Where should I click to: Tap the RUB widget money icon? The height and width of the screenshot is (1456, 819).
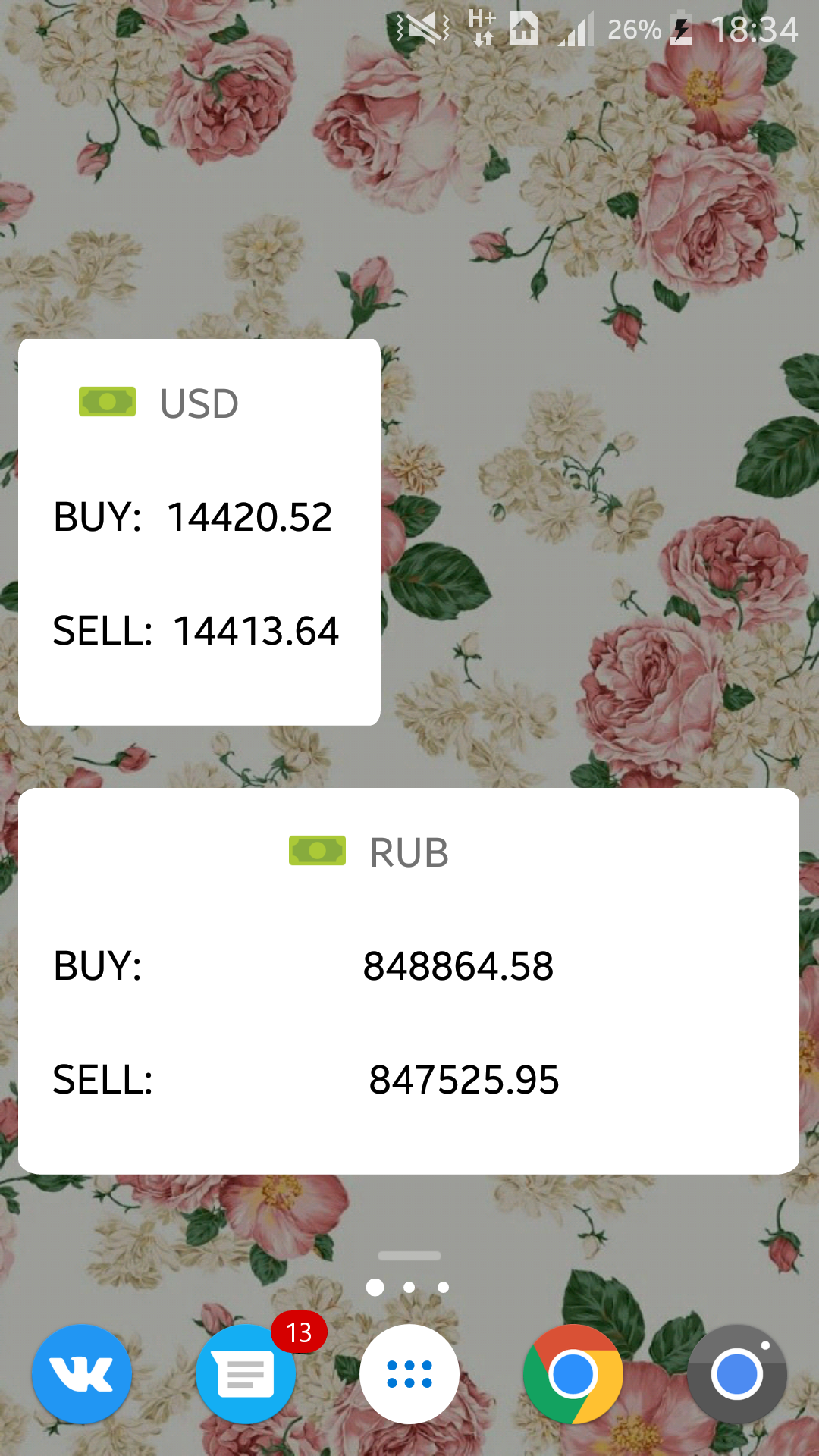318,851
